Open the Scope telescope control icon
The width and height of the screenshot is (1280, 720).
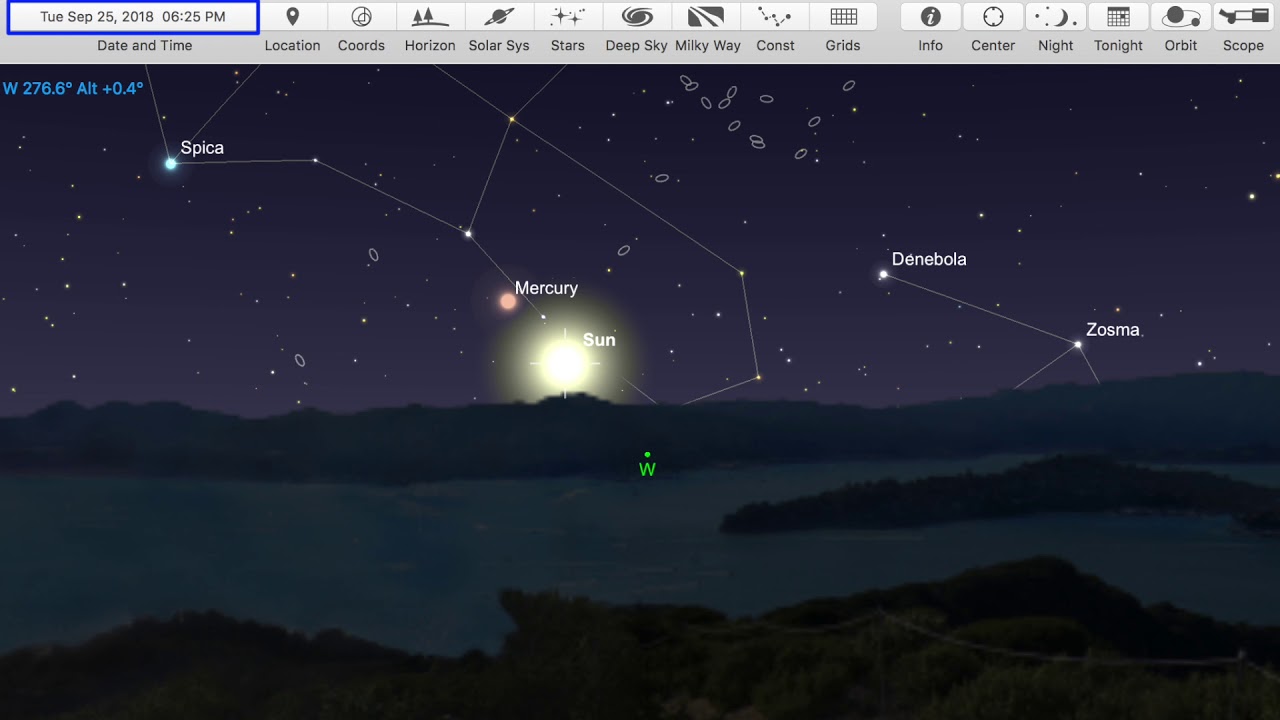tap(1243, 17)
